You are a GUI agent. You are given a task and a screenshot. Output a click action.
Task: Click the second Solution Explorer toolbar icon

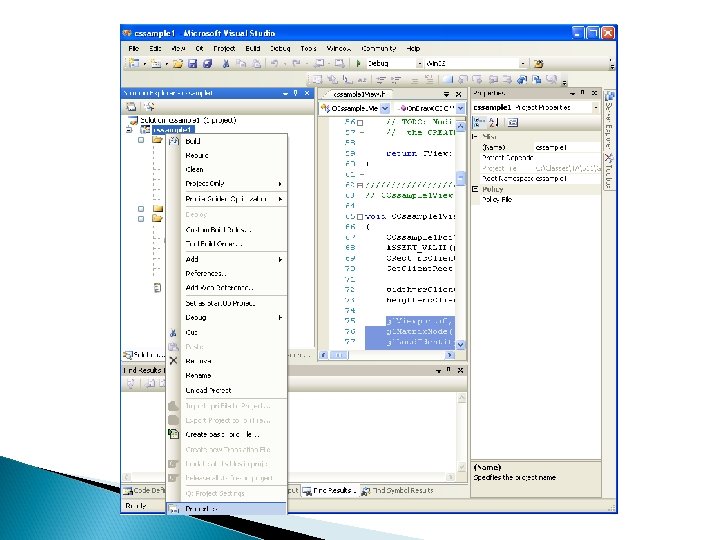tap(149, 107)
